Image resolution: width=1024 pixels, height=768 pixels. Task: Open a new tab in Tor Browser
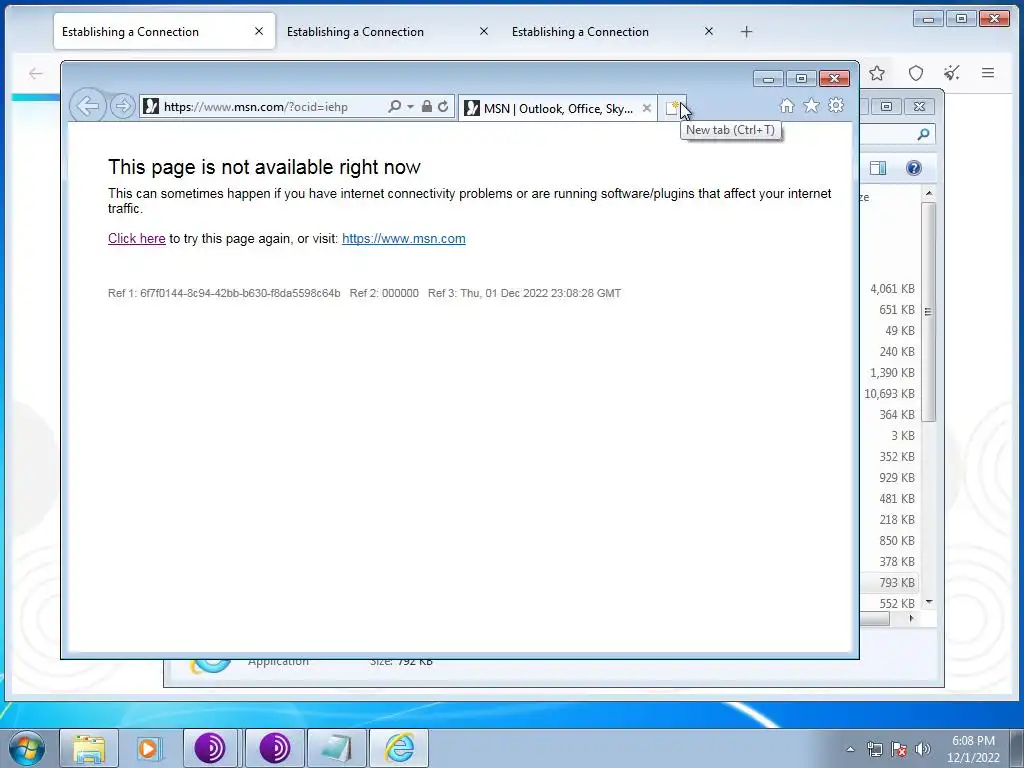746,31
